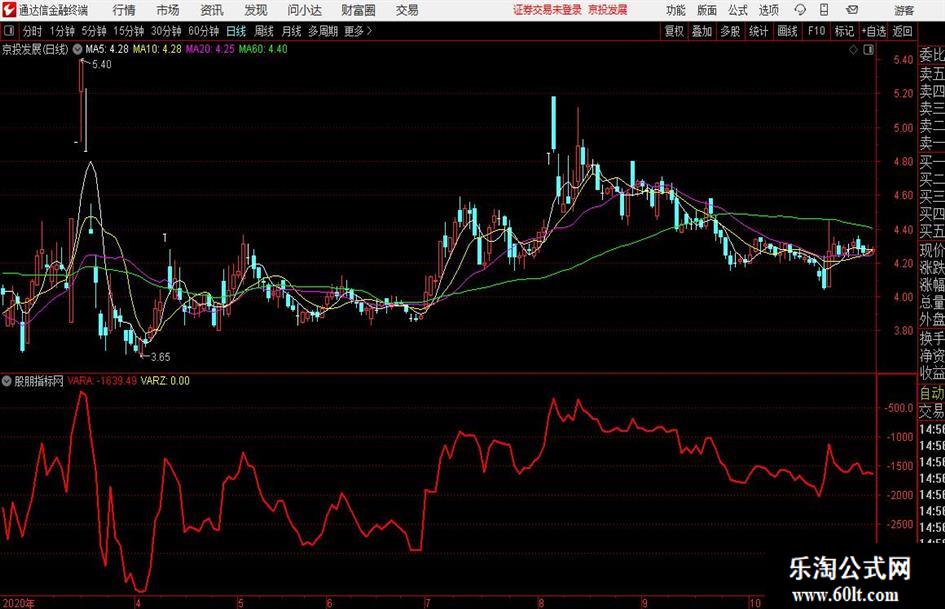The height and width of the screenshot is (609, 945).
Task: Click the 2020年 date label on time axis
Action: pyautogui.click(x=19, y=603)
